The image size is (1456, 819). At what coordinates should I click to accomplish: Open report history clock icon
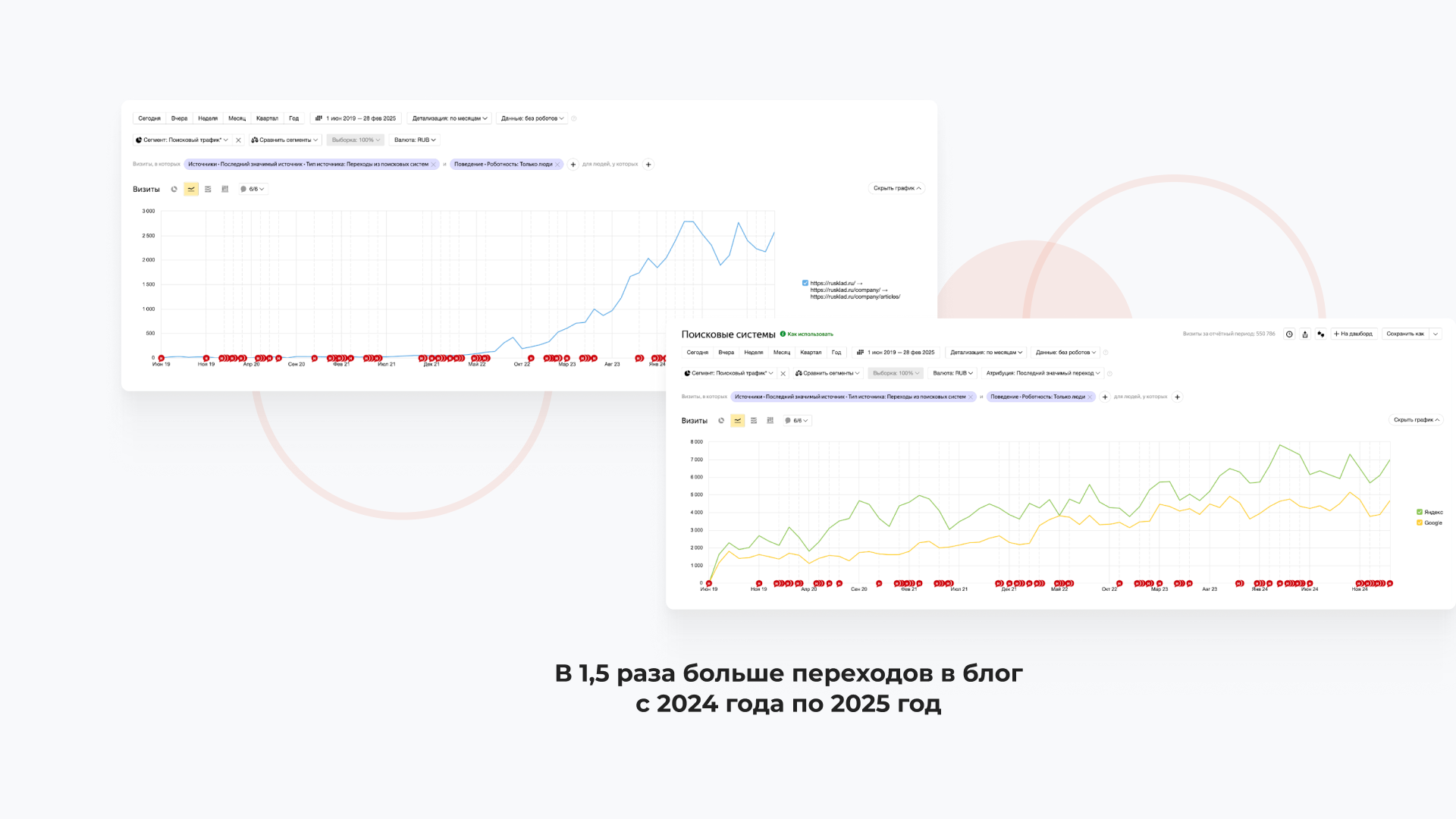pos(1289,334)
